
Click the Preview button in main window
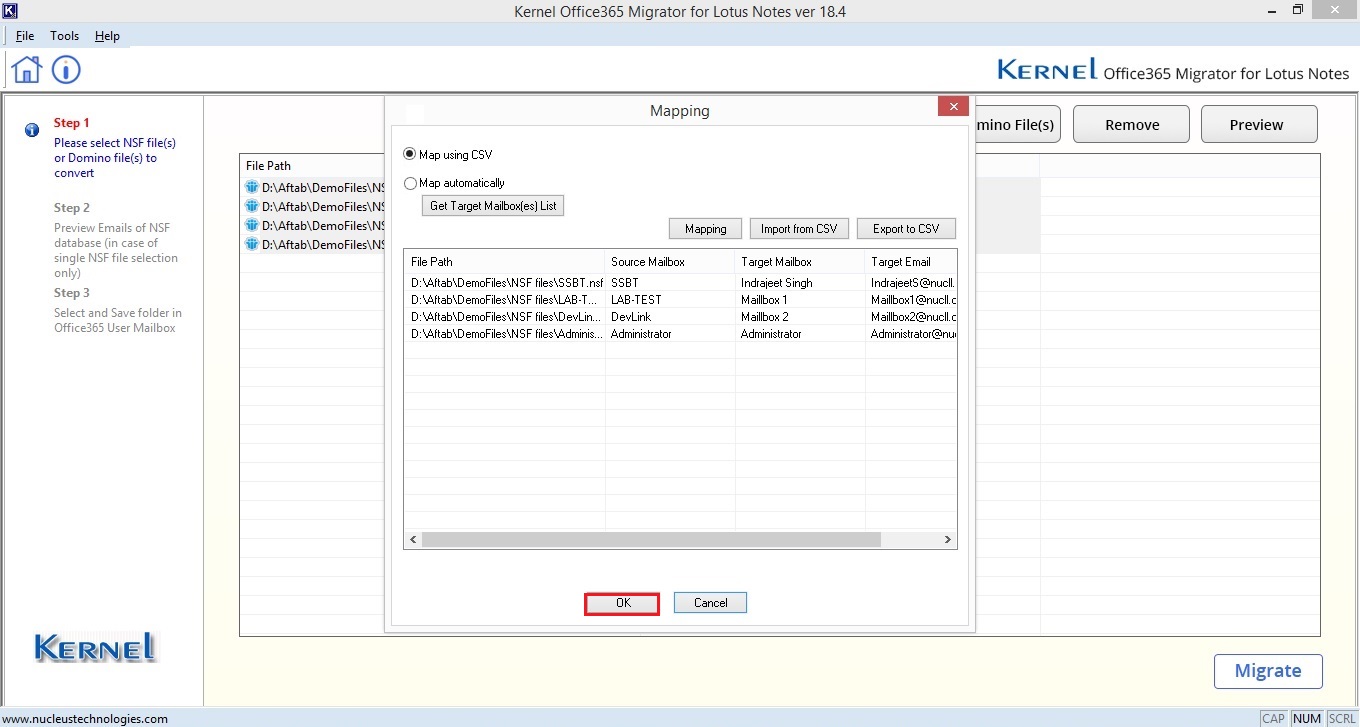pyautogui.click(x=1257, y=125)
